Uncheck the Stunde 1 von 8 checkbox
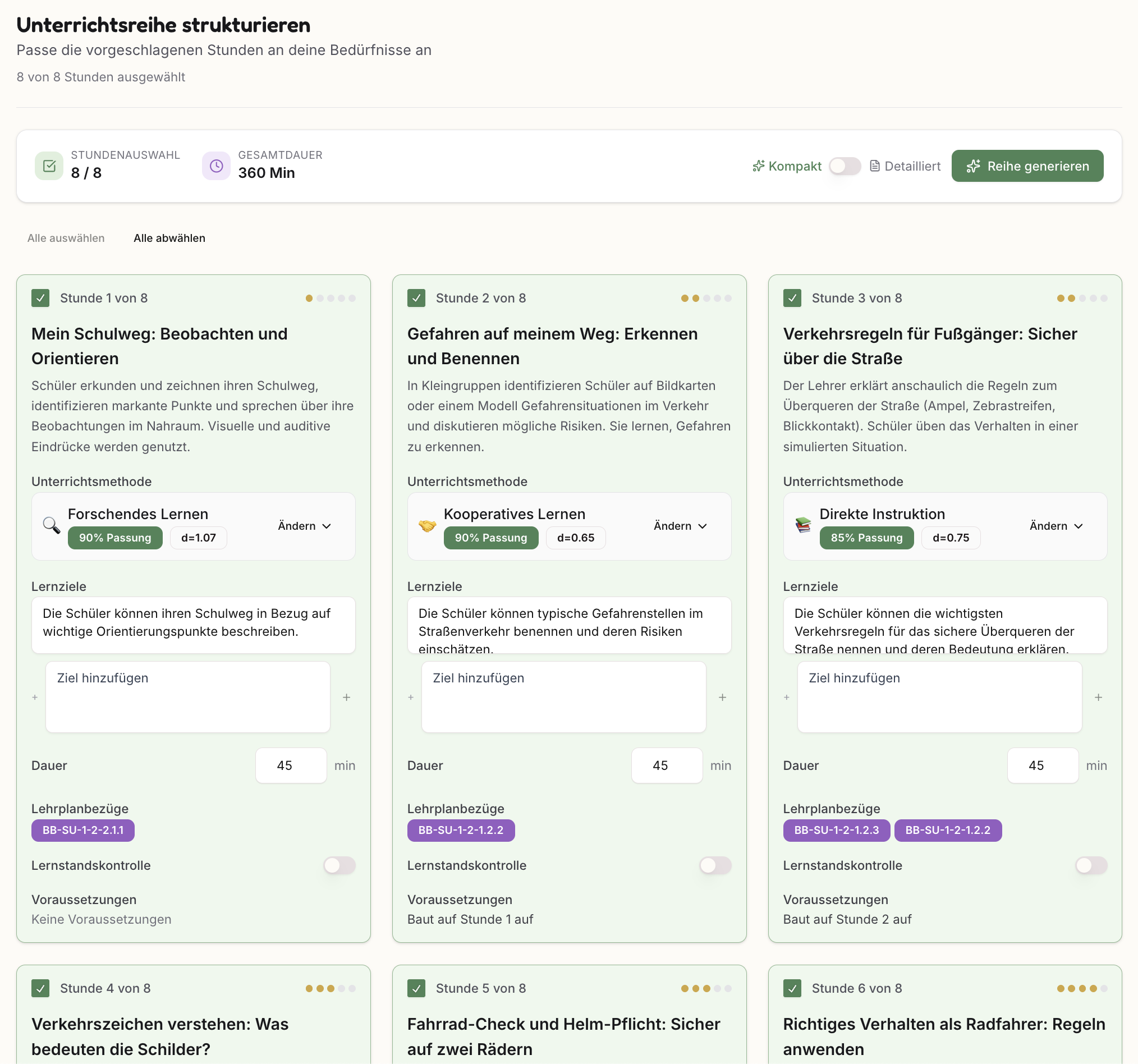 tap(40, 298)
